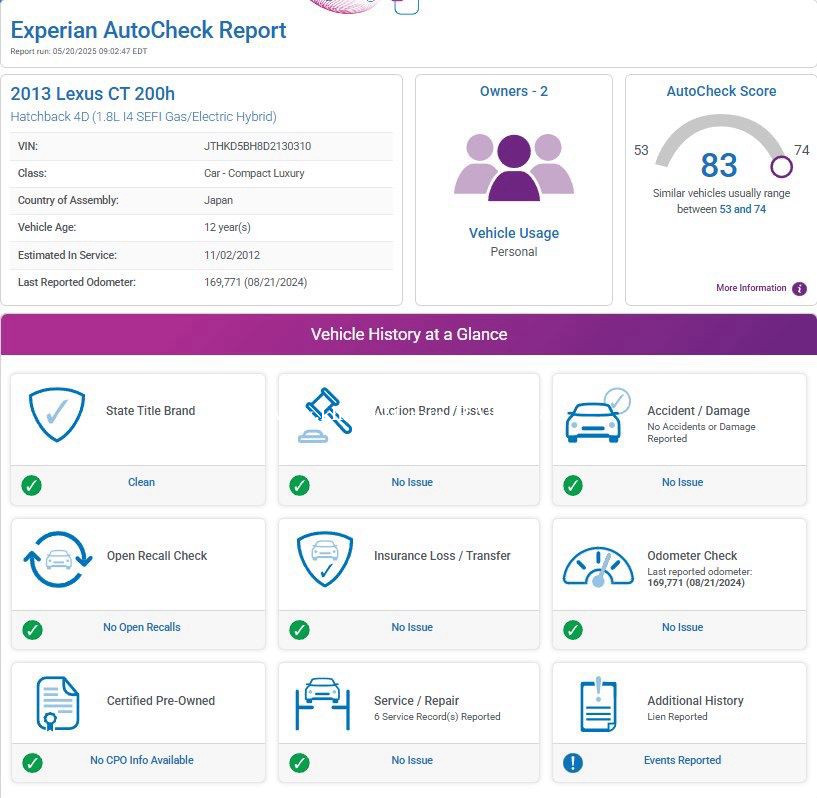Click the Vehicle Usage heading
The width and height of the screenshot is (817, 798).
(514, 233)
